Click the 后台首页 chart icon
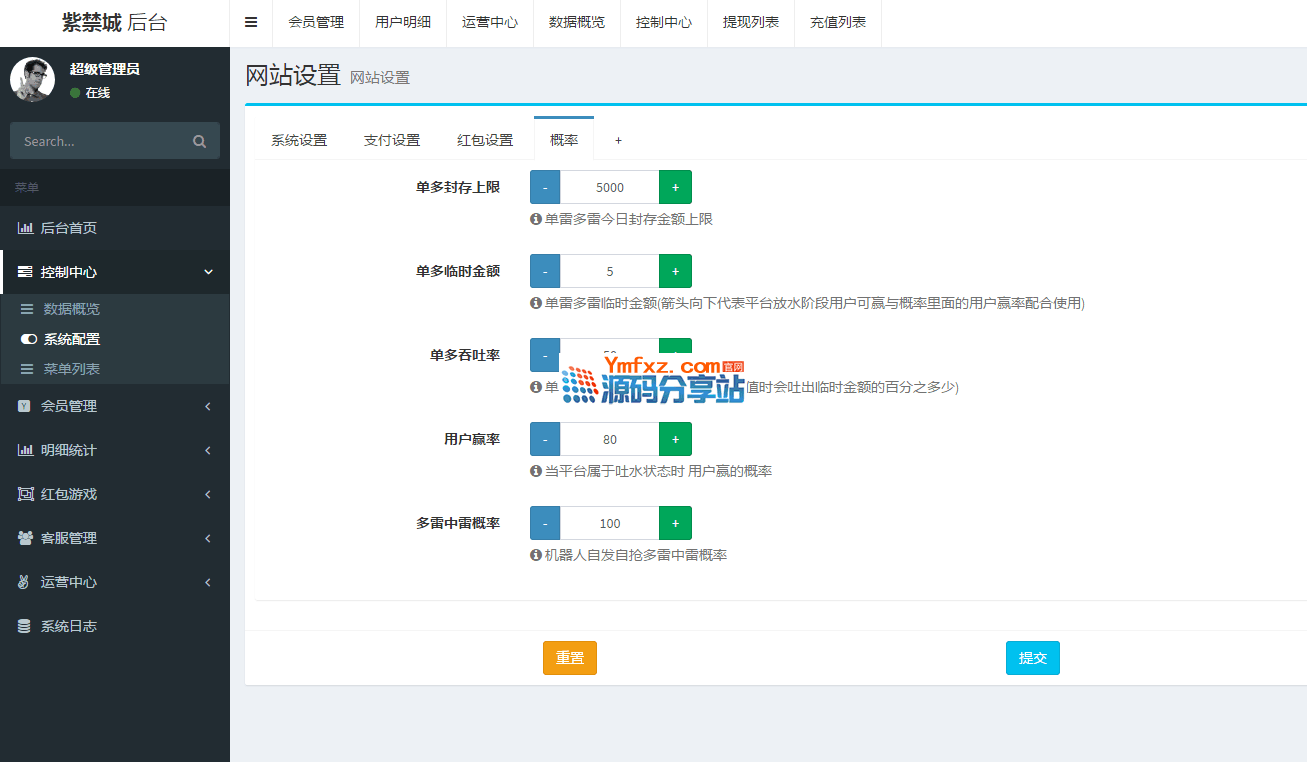Image resolution: width=1307 pixels, height=762 pixels. 25,228
